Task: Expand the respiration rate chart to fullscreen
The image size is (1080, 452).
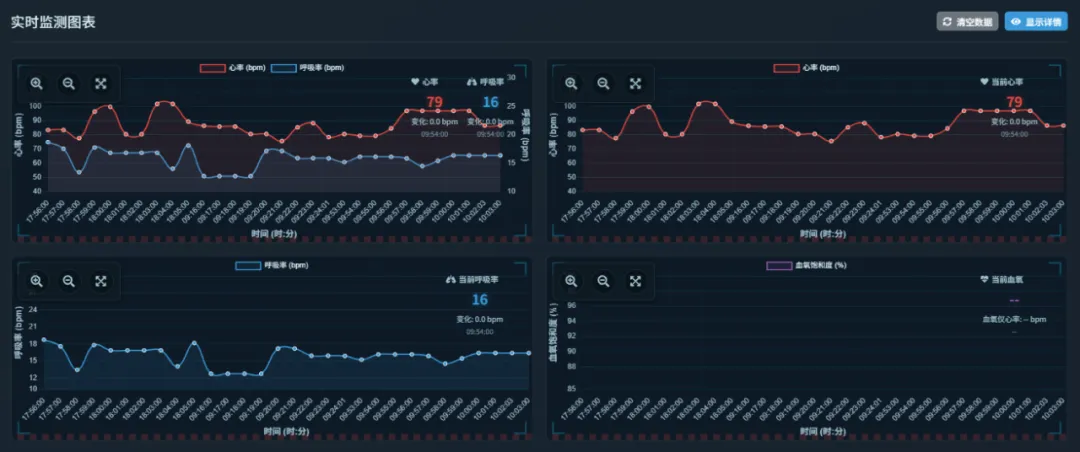Action: click(101, 282)
